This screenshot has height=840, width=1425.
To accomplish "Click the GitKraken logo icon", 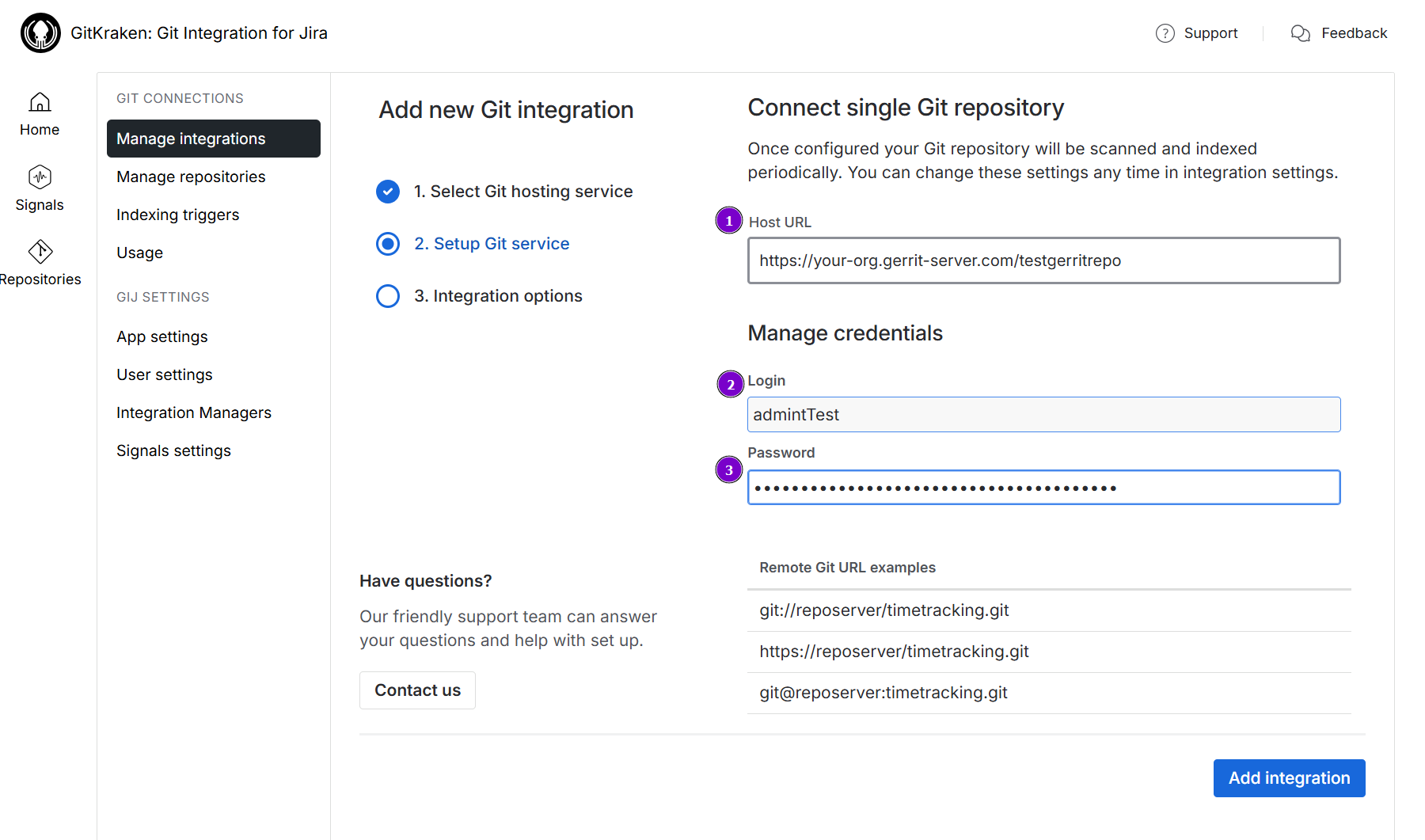I will (40, 33).
